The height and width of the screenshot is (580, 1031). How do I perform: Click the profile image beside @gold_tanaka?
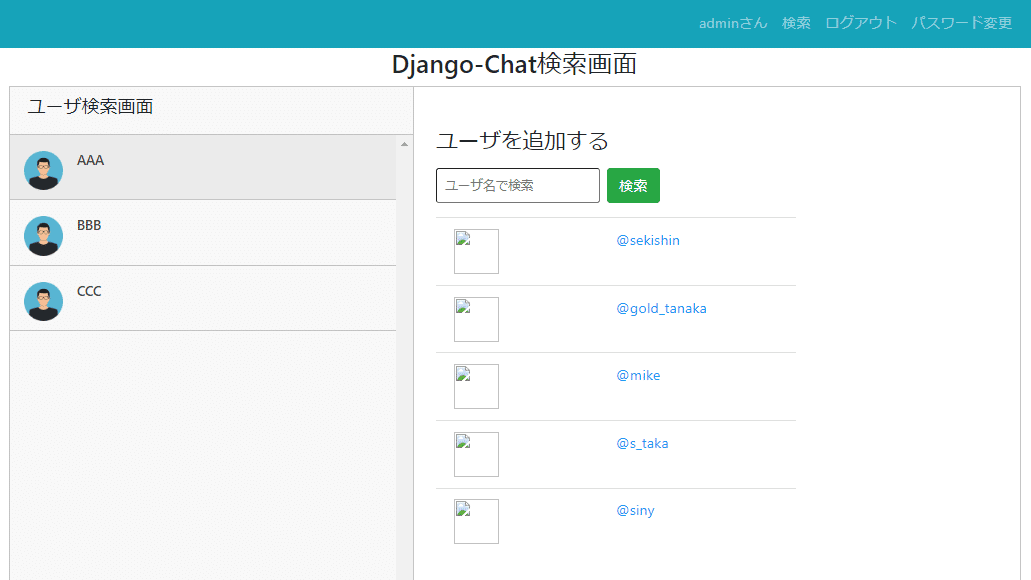(476, 319)
